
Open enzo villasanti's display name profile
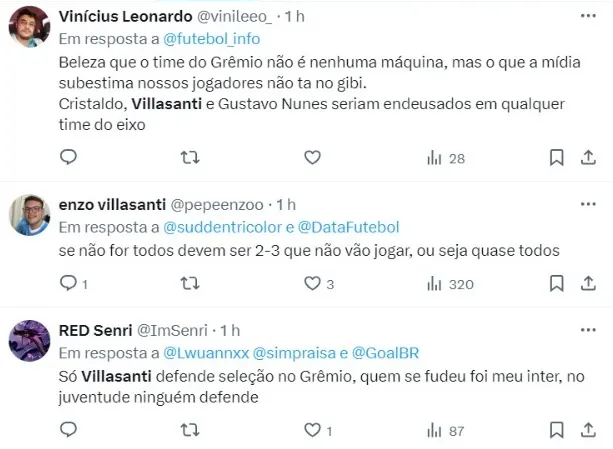click(116, 203)
